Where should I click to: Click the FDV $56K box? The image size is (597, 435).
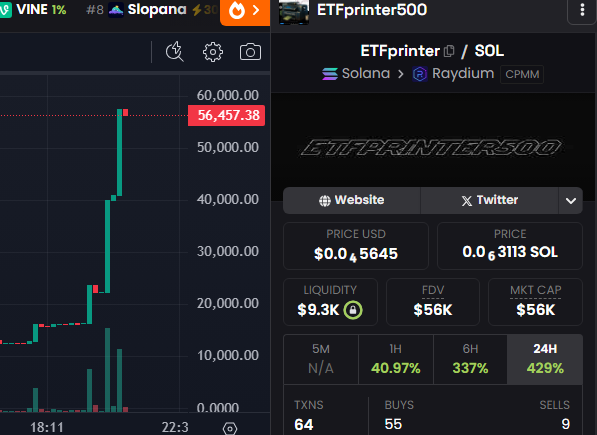pyautogui.click(x=433, y=302)
